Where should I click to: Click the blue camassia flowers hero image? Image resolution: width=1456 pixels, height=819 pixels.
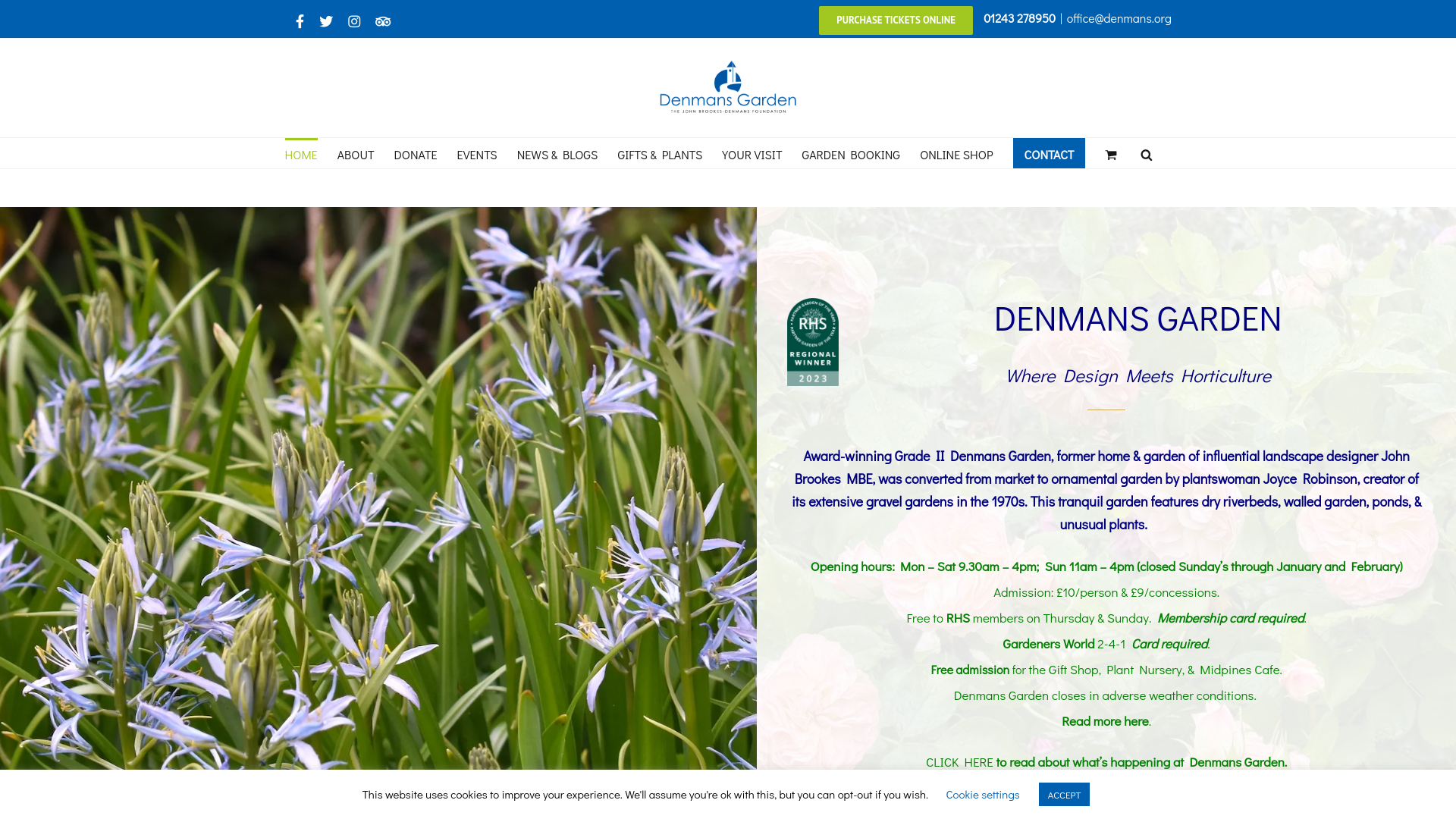(378, 488)
